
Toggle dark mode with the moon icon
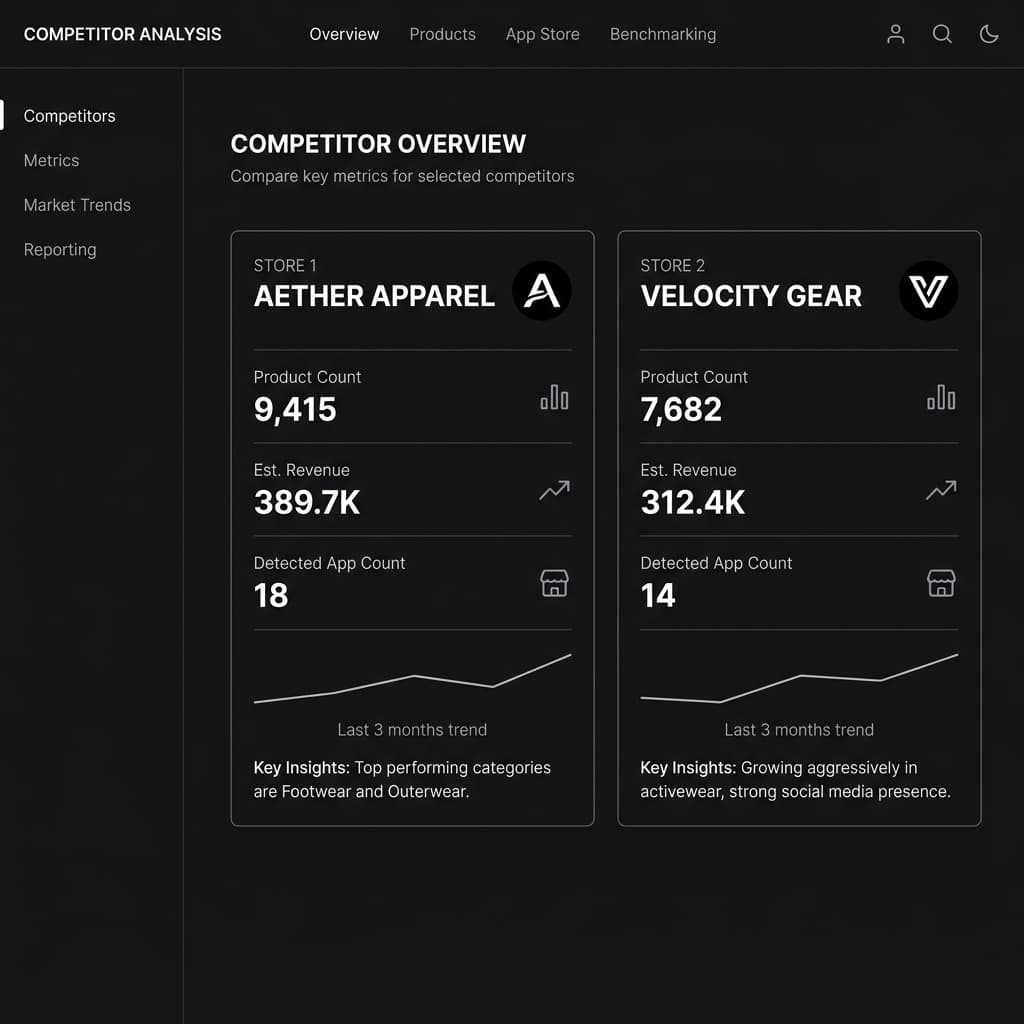989,34
